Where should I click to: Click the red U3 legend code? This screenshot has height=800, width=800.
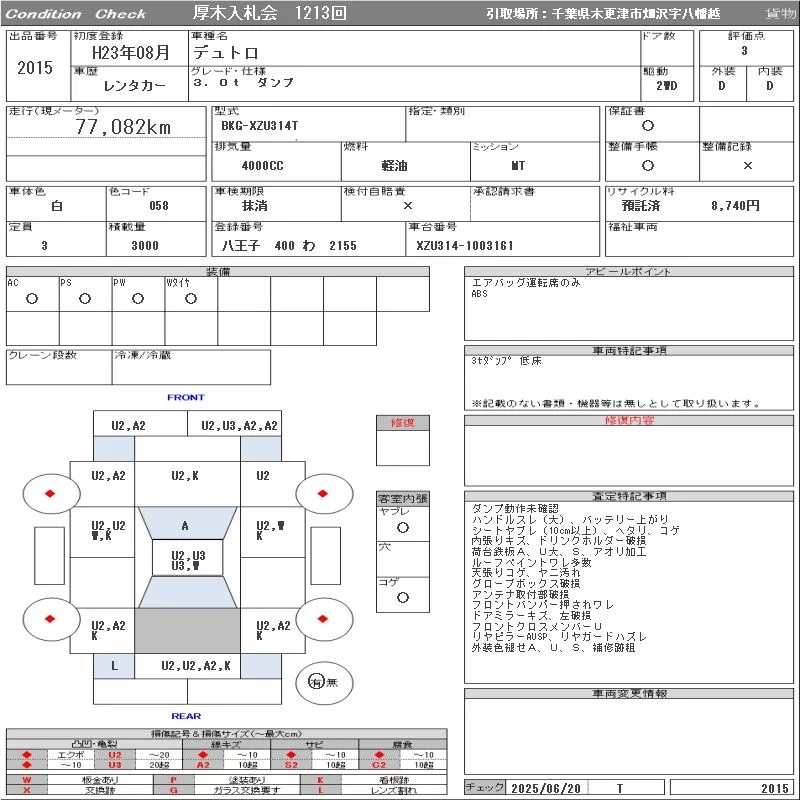[x=115, y=765]
